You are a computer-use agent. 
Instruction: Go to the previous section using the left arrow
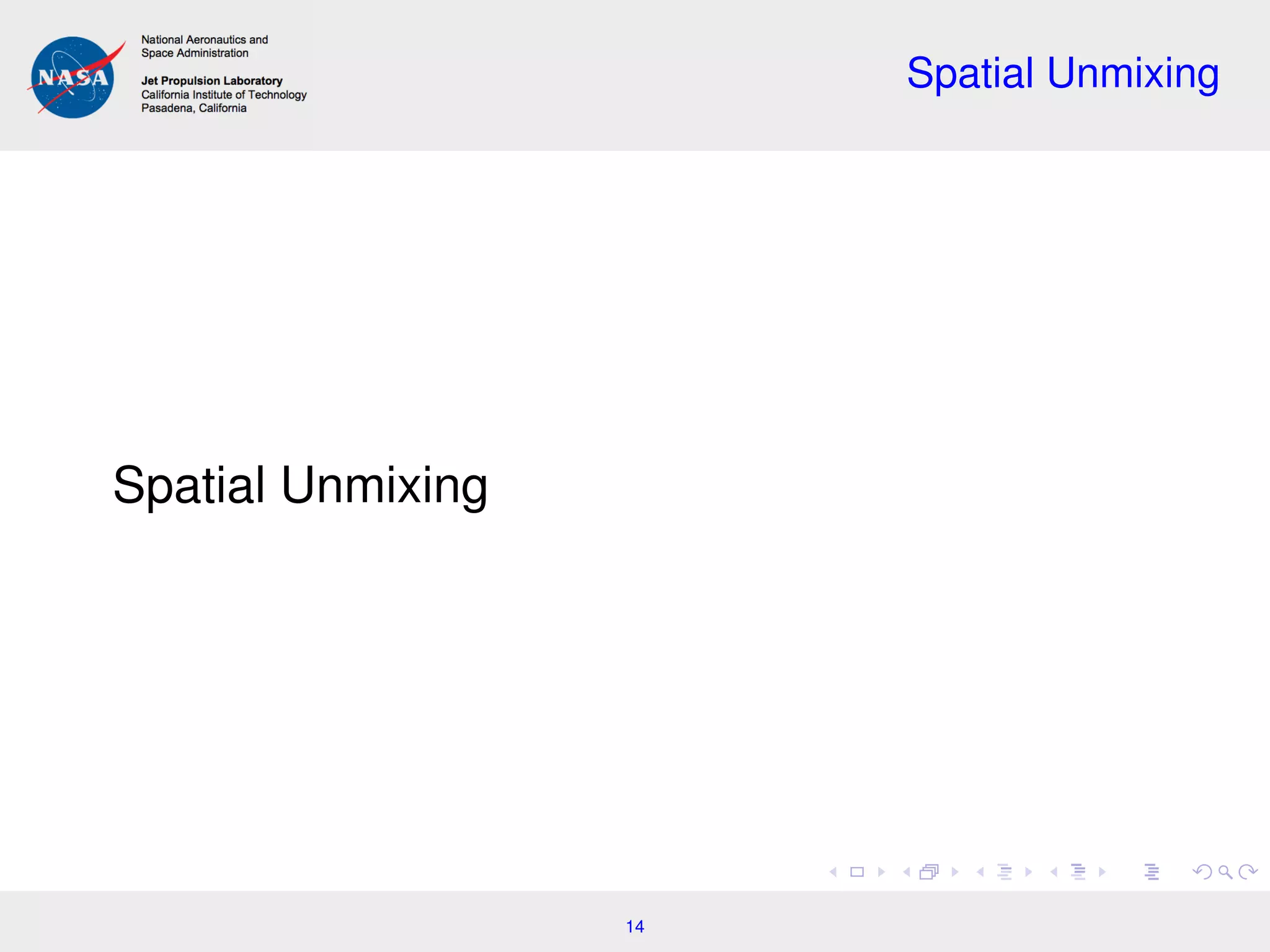(1054, 872)
